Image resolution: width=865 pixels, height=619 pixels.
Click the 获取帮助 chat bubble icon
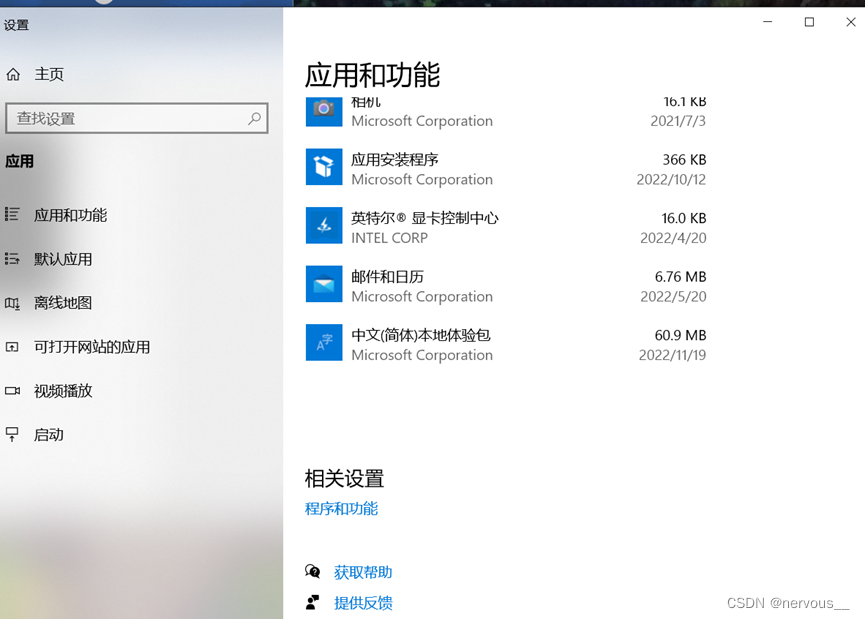click(312, 572)
